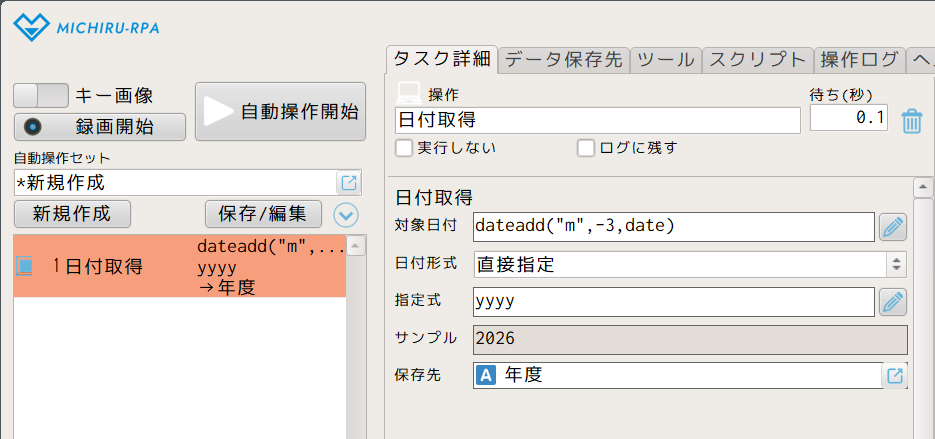The height and width of the screenshot is (439, 935).
Task: Click the blue step icon in 日付取得 row
Action: click(26, 266)
